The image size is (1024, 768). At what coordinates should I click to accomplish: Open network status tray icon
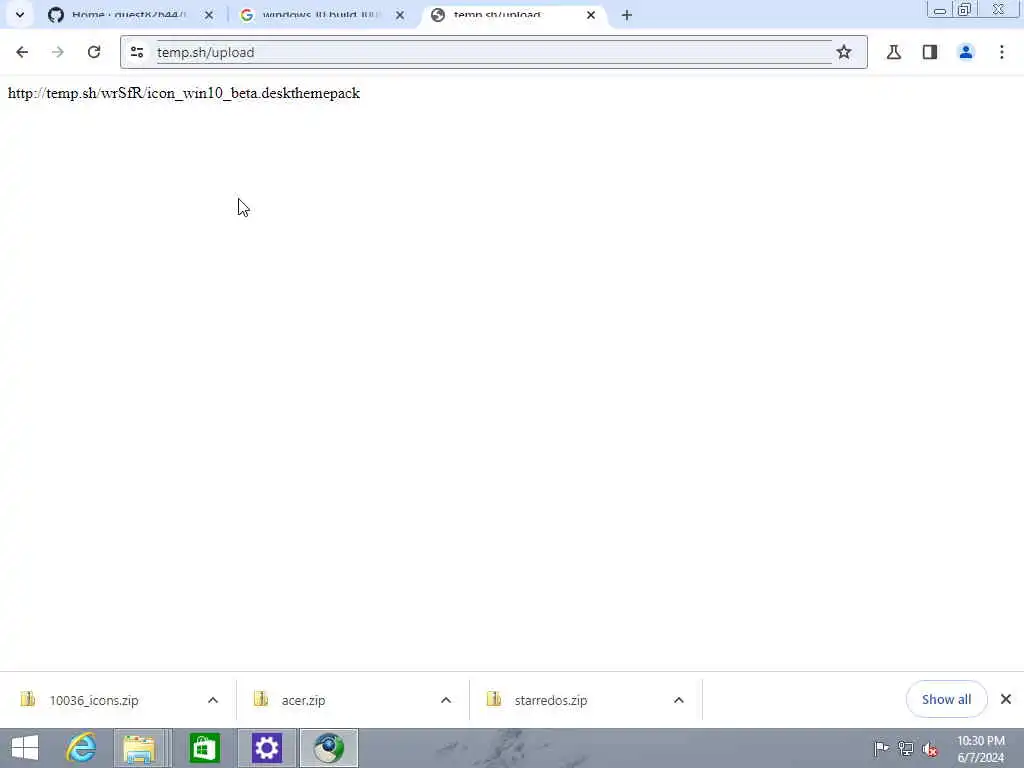906,748
